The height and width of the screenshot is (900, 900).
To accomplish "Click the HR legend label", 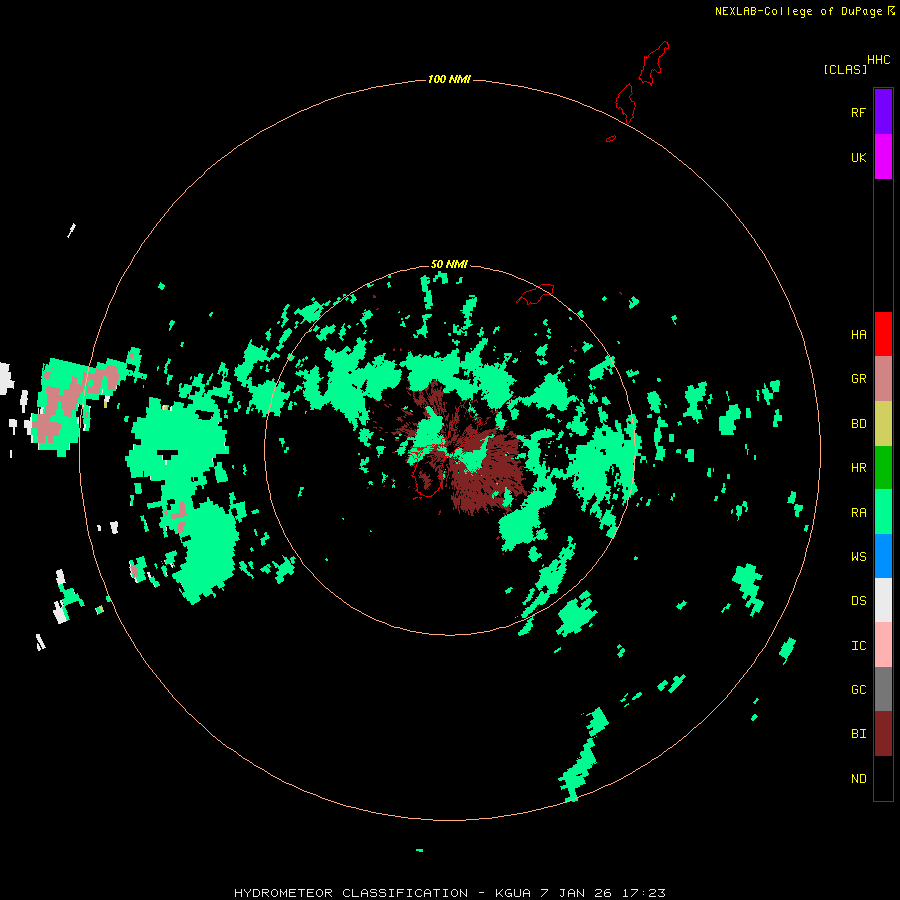I will [859, 468].
